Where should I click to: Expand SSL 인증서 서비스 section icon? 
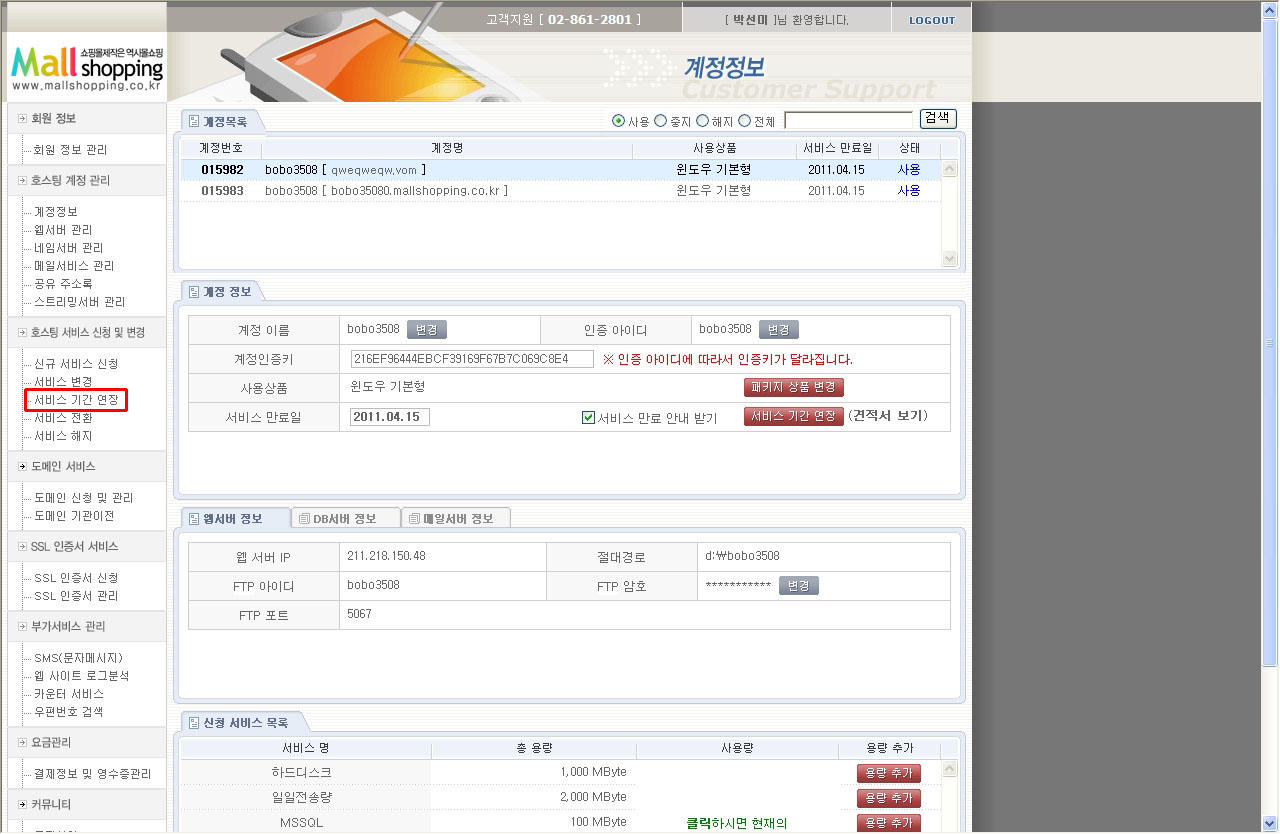pyautogui.click(x=22, y=547)
